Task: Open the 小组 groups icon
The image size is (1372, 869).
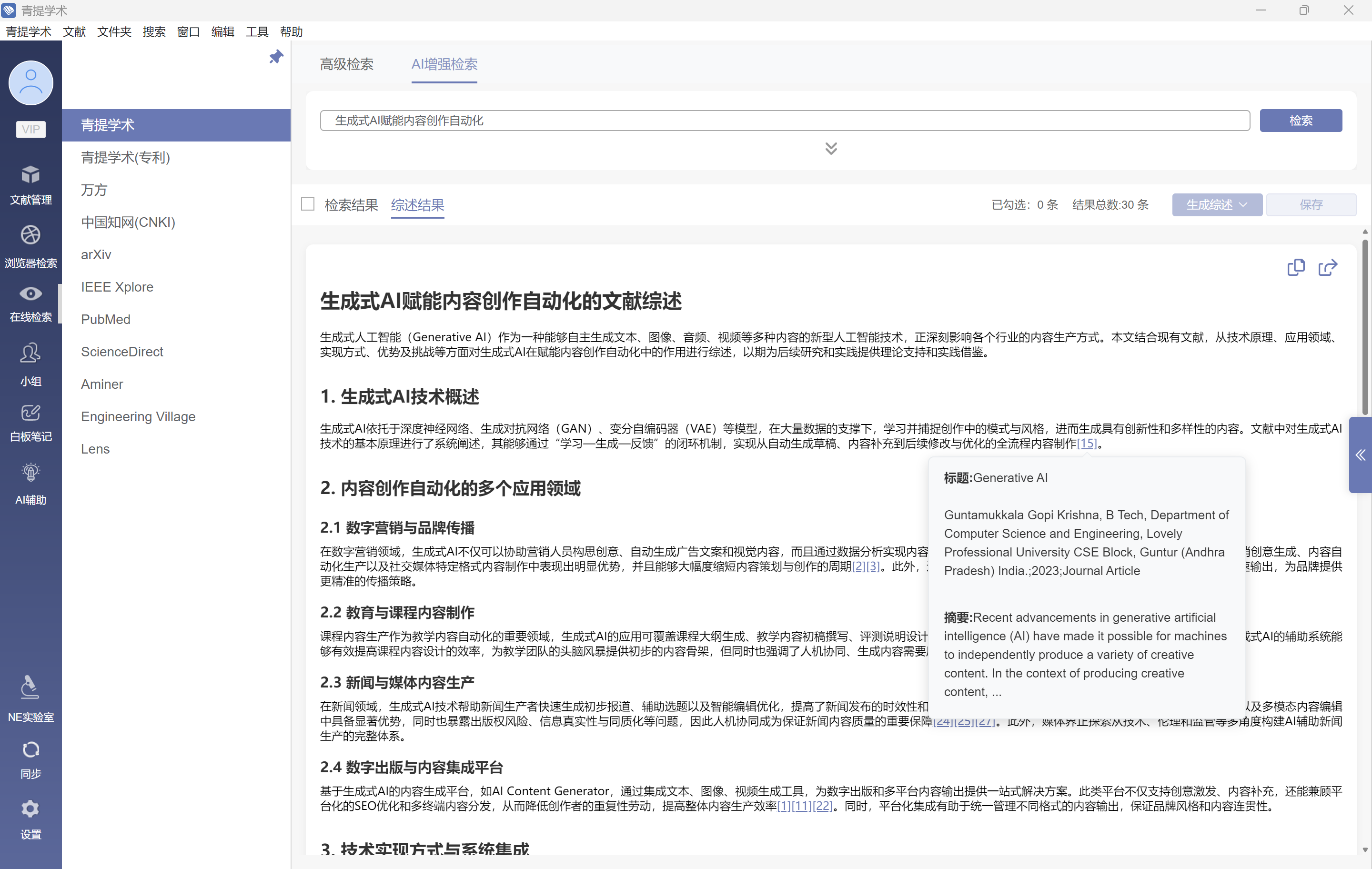Action: point(30,354)
